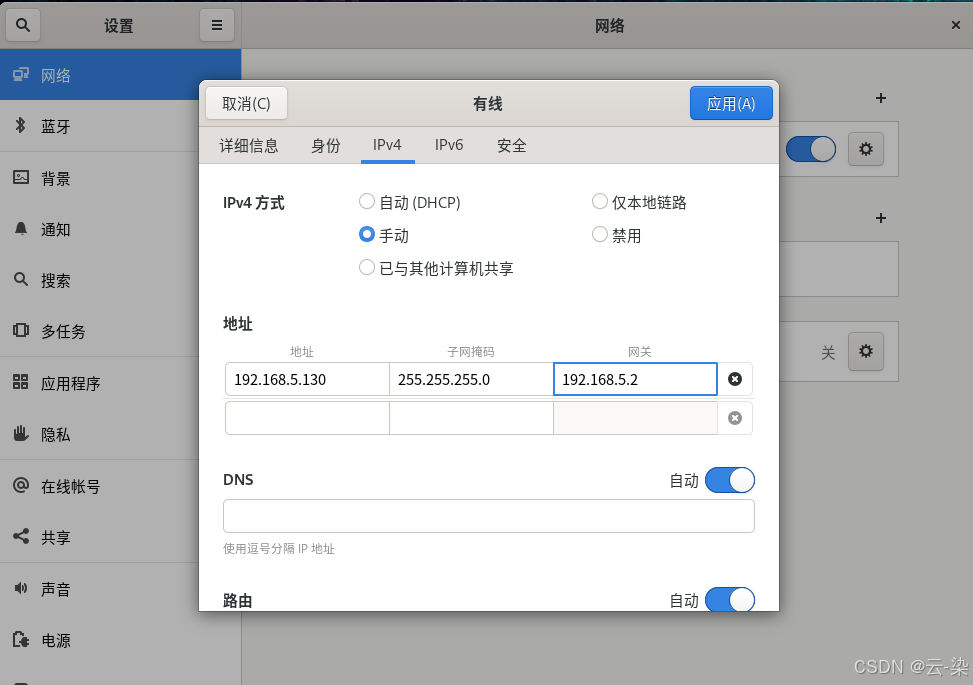Click the Bluetooth icon in sidebar
Viewport: 973px width, 685px height.
click(20, 126)
